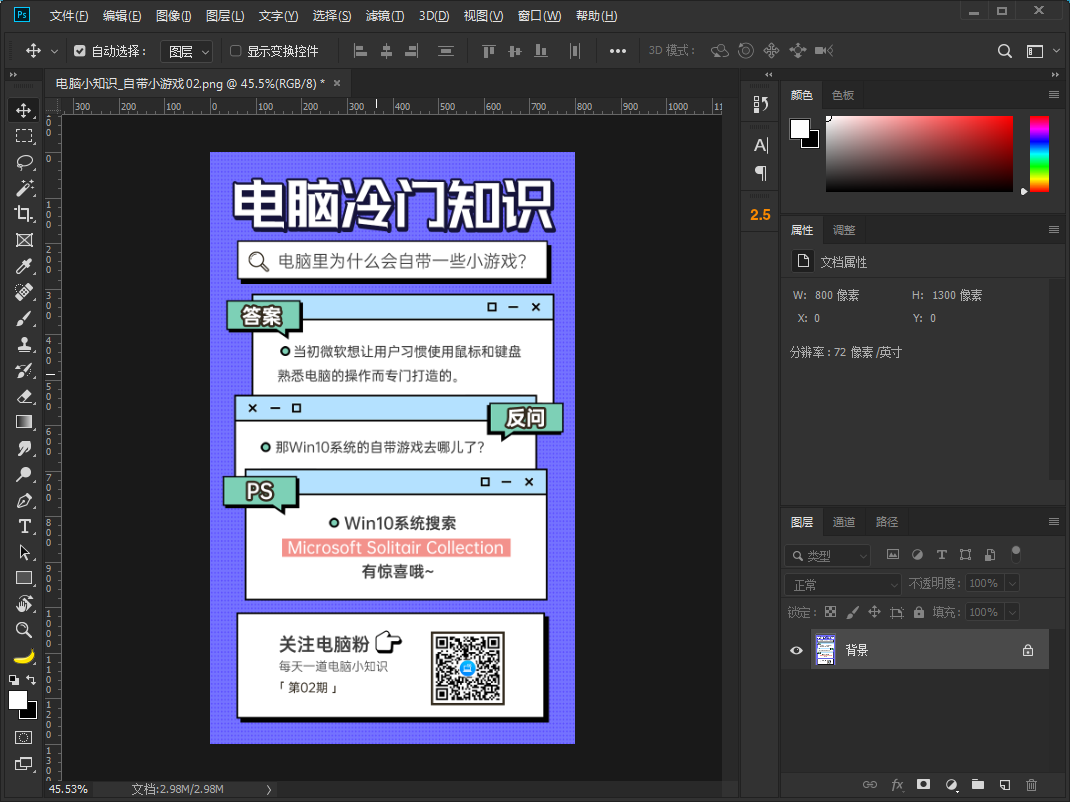1070x802 pixels.
Task: Open the 滤镜(T) menu
Action: pos(385,16)
